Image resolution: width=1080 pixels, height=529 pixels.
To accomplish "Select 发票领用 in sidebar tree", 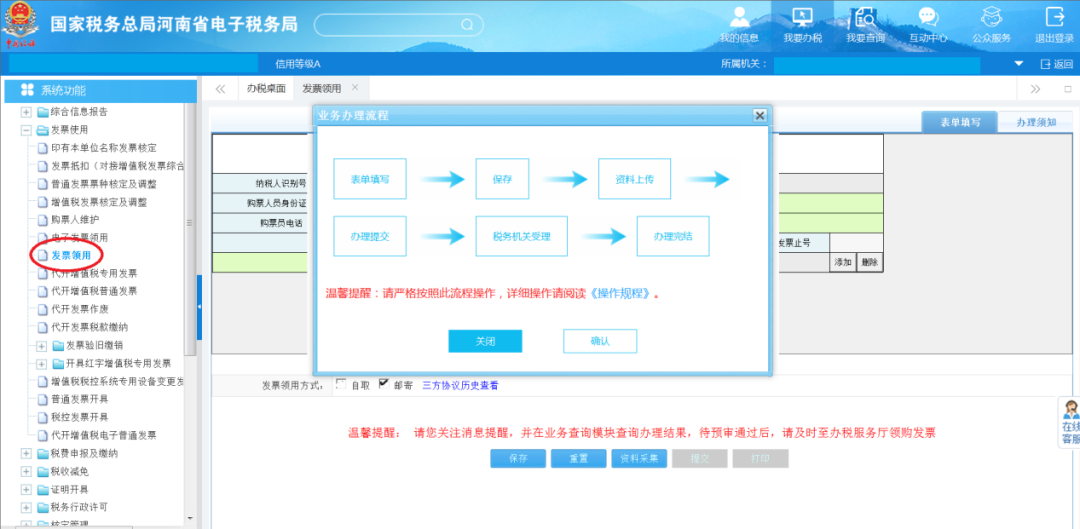I will 71,255.
